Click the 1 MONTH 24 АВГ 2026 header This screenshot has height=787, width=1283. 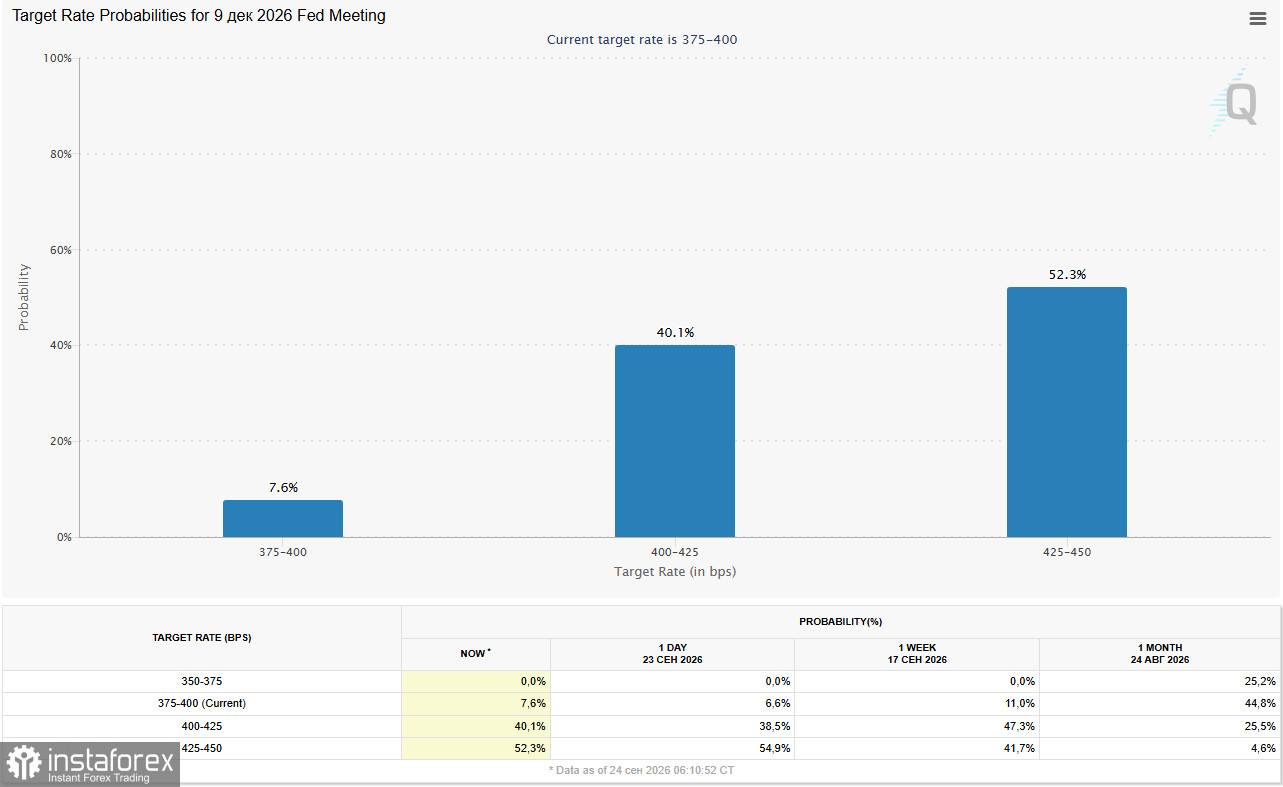pos(1160,654)
